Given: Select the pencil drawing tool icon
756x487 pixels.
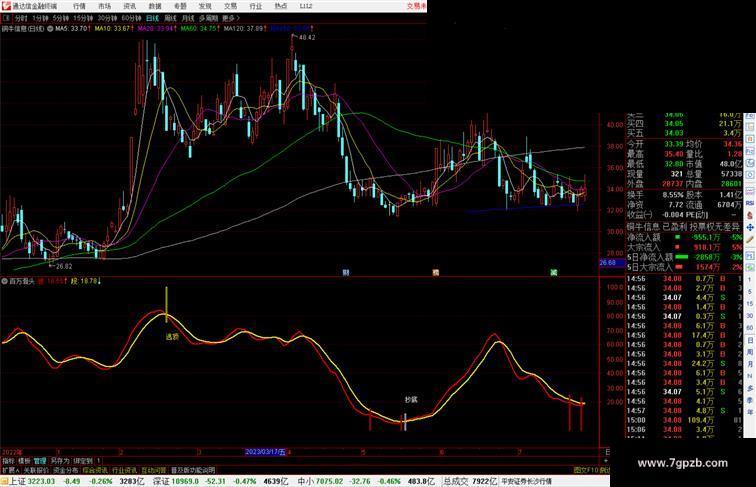Looking at the screenshot, I should pos(750,239).
